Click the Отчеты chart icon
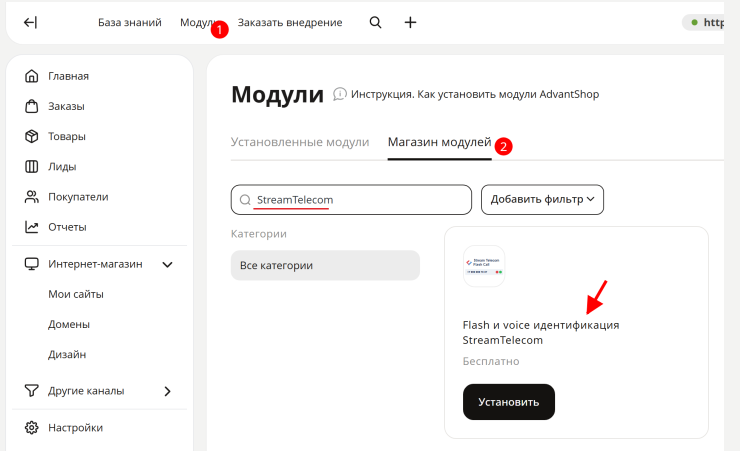The height and width of the screenshot is (451, 740). tap(32, 227)
